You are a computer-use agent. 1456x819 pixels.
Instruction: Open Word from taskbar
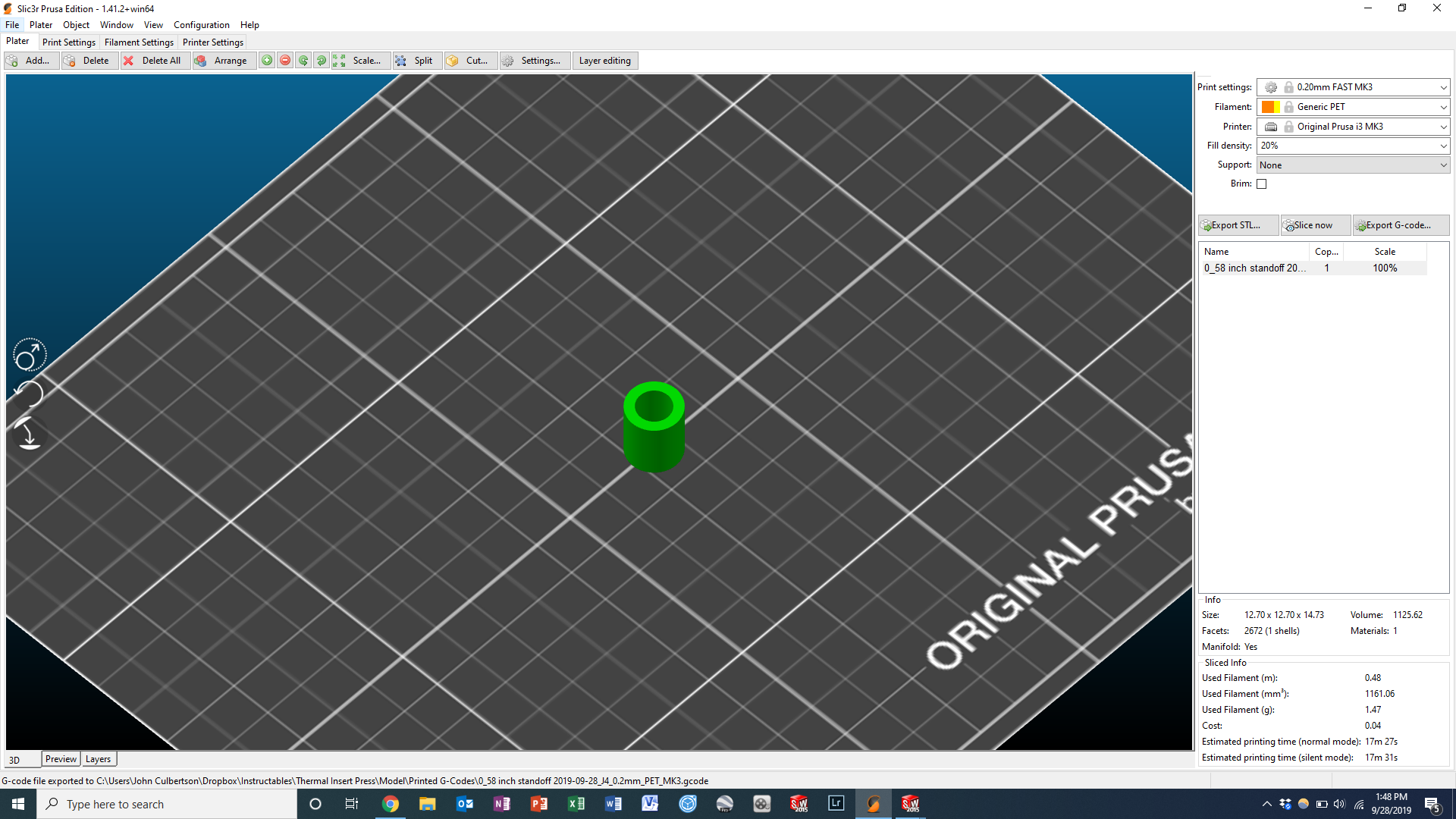tap(613, 804)
